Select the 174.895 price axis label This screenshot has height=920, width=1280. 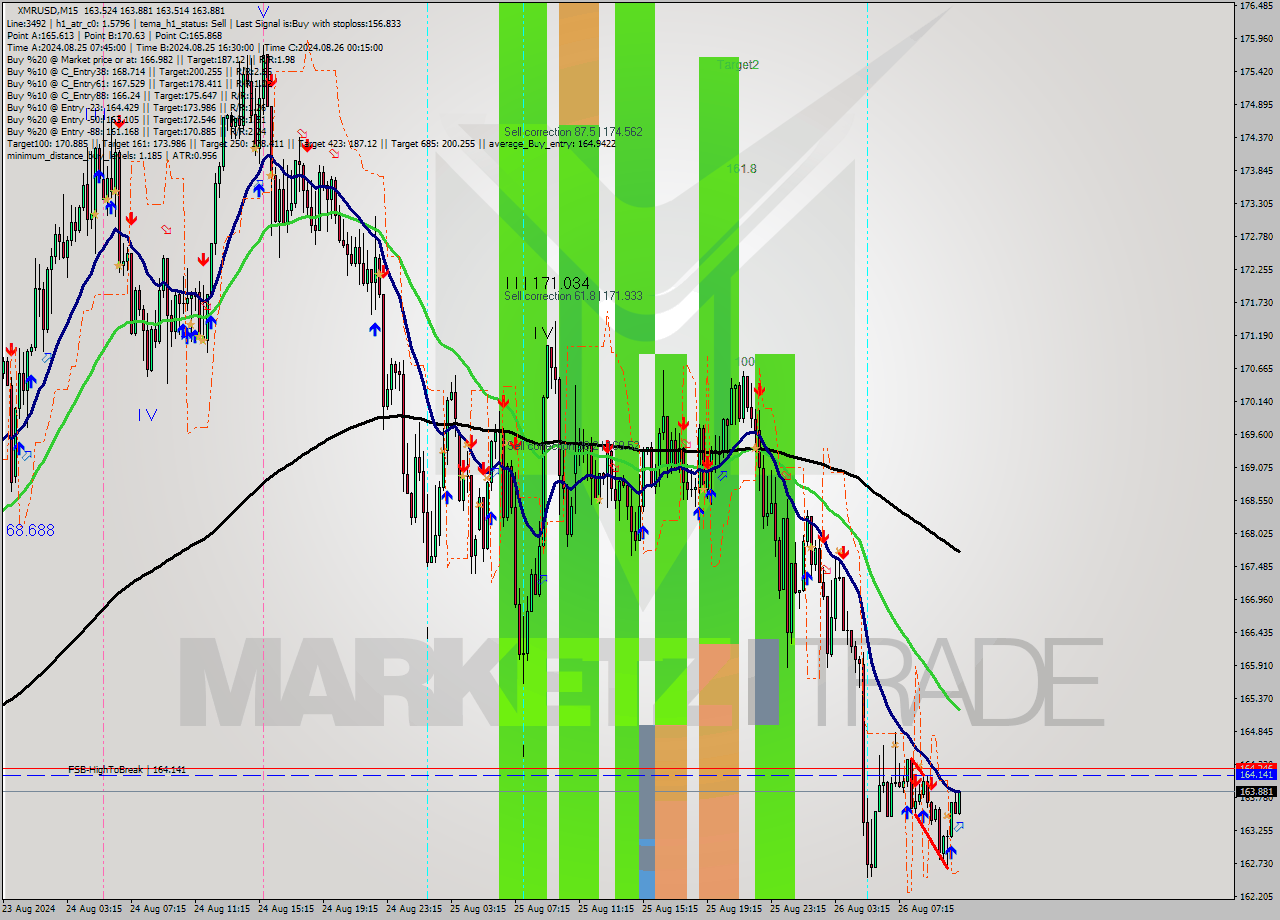(1255, 105)
